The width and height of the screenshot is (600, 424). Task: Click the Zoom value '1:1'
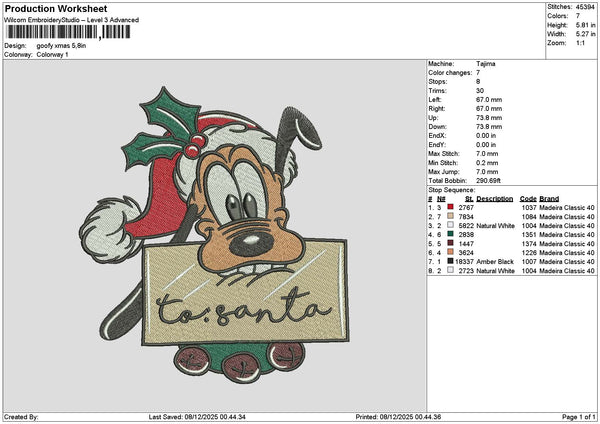(x=580, y=43)
